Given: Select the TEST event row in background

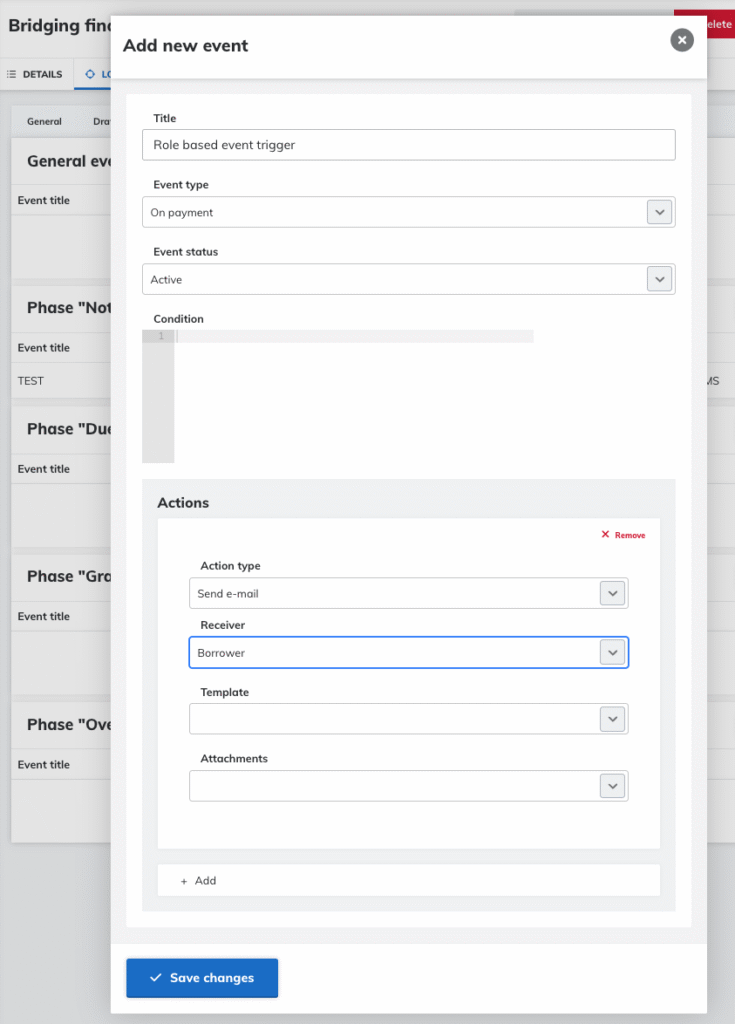Looking at the screenshot, I should tap(31, 381).
